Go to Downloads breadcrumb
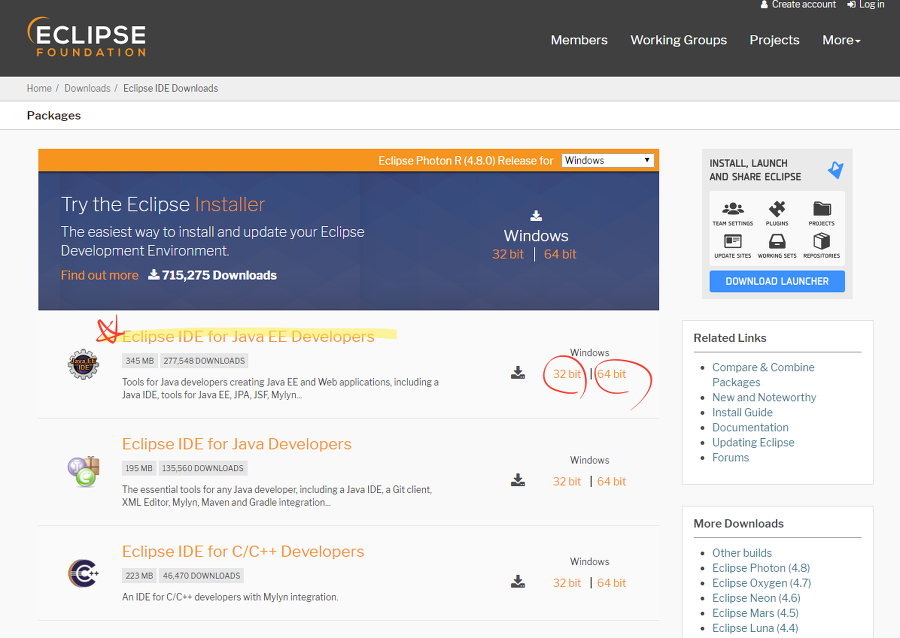The width and height of the screenshot is (900, 638). [87, 88]
